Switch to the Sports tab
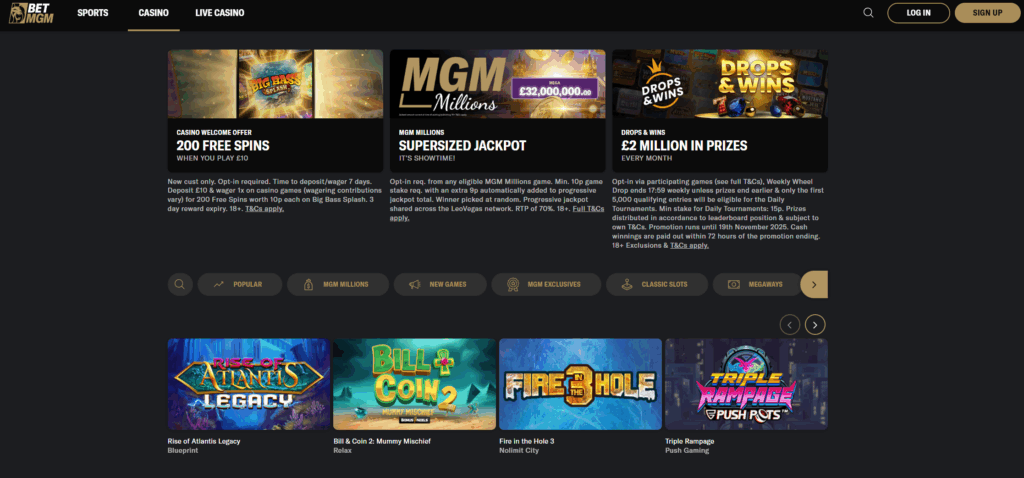The image size is (1024, 478). pos(93,13)
